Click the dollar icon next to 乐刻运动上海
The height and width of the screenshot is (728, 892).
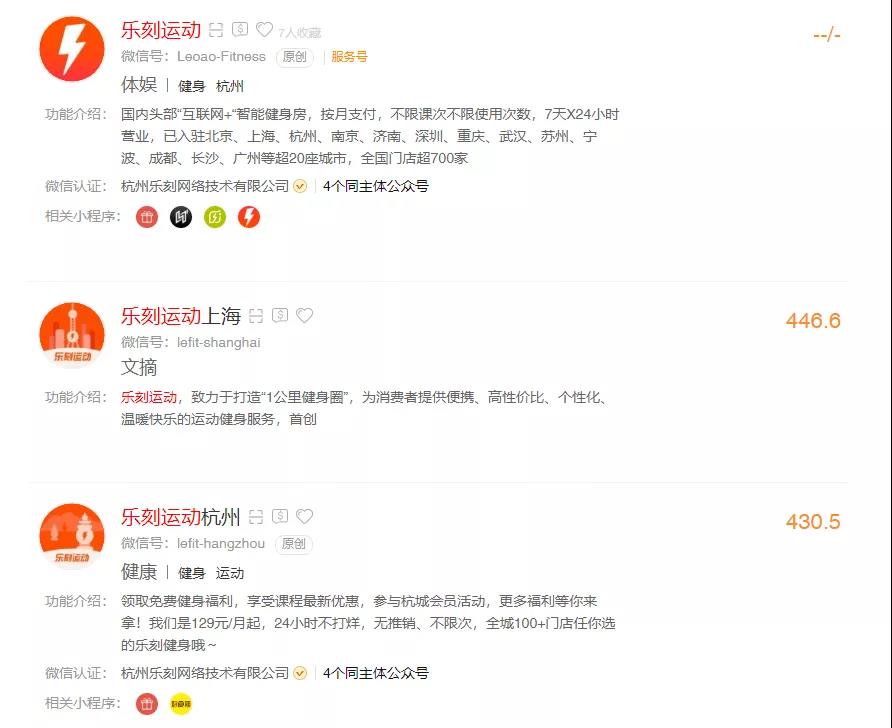pos(280,315)
